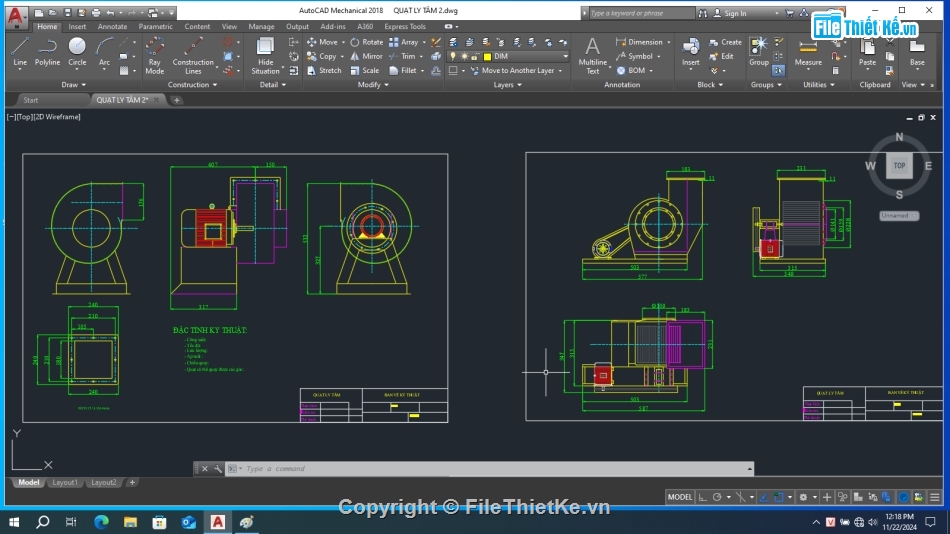Click Edit block button
Screen dimensions: 950x534
pos(721,56)
